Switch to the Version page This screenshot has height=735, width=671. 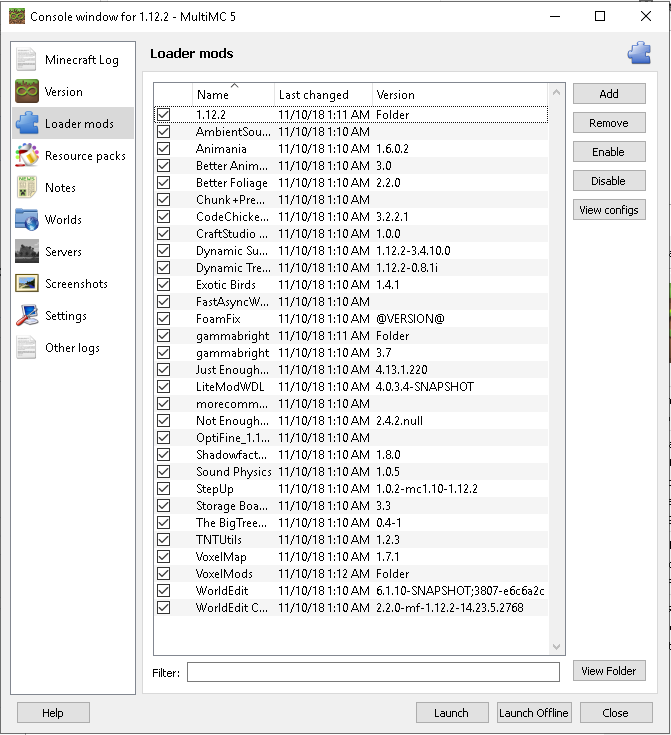click(73, 91)
